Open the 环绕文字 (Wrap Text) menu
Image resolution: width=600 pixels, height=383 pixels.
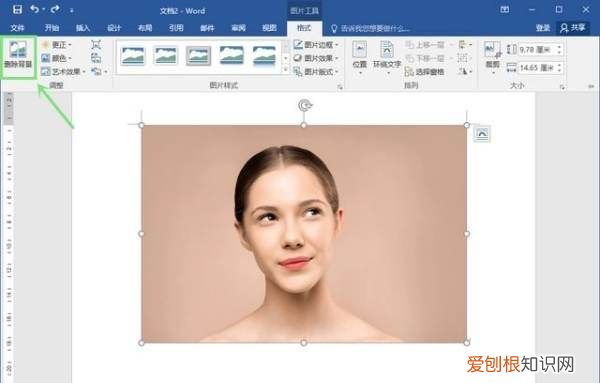click(x=387, y=58)
